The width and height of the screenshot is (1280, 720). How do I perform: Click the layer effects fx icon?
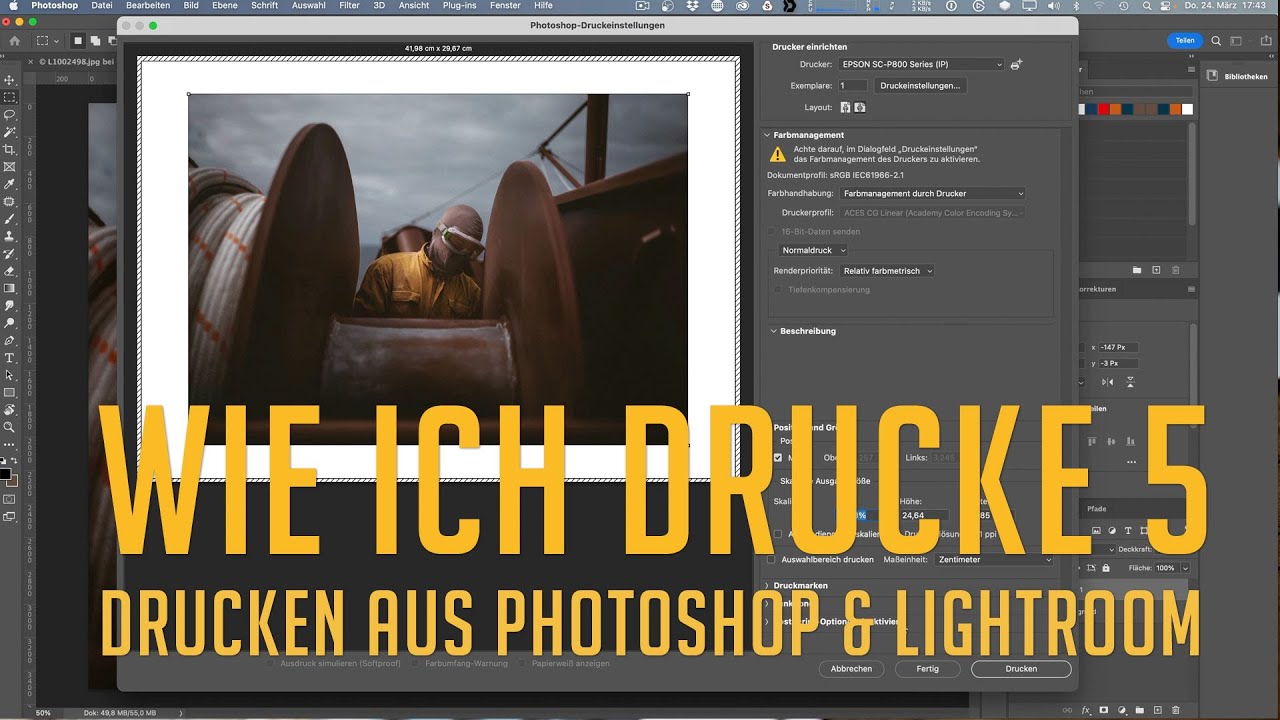(1086, 710)
